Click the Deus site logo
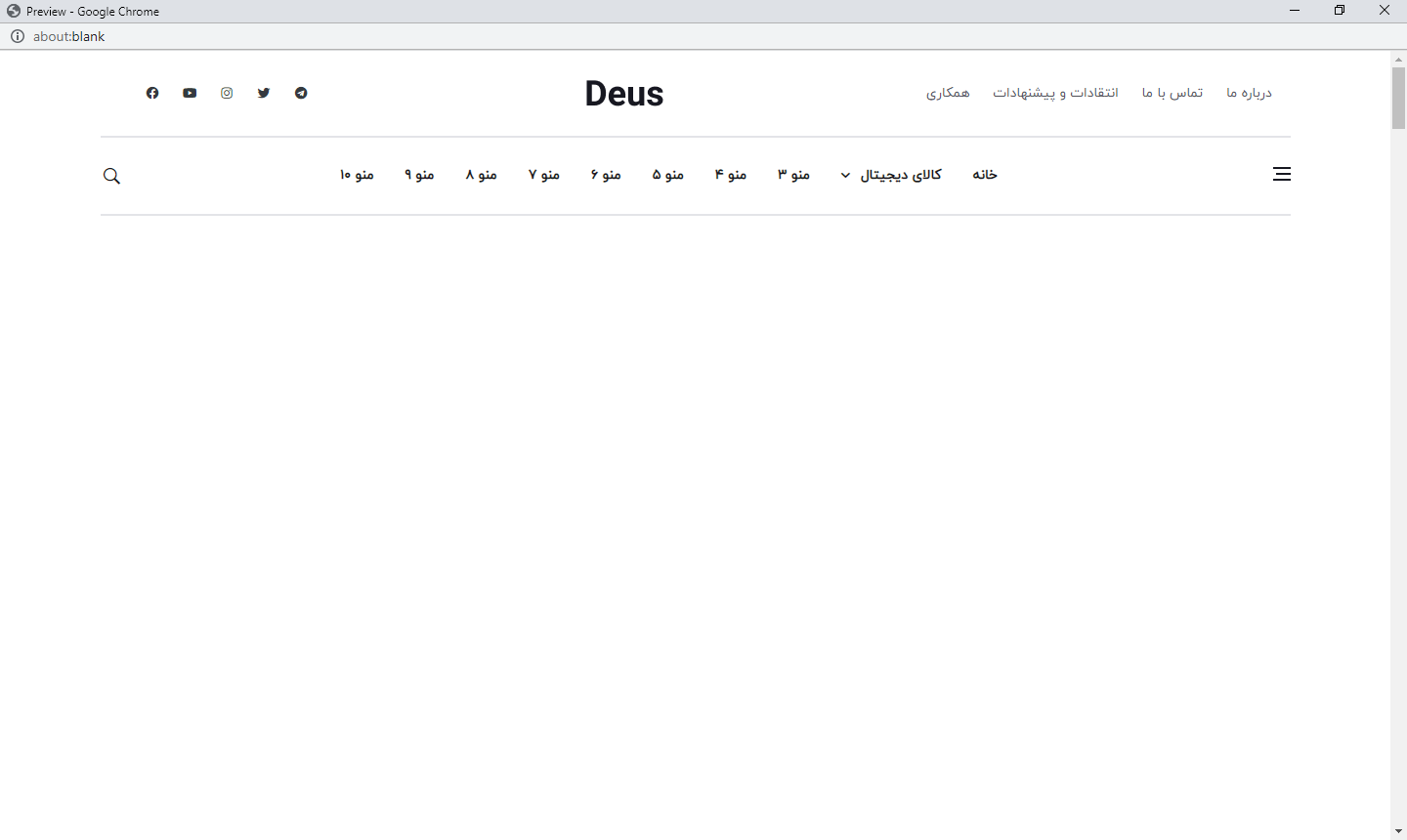 click(624, 94)
